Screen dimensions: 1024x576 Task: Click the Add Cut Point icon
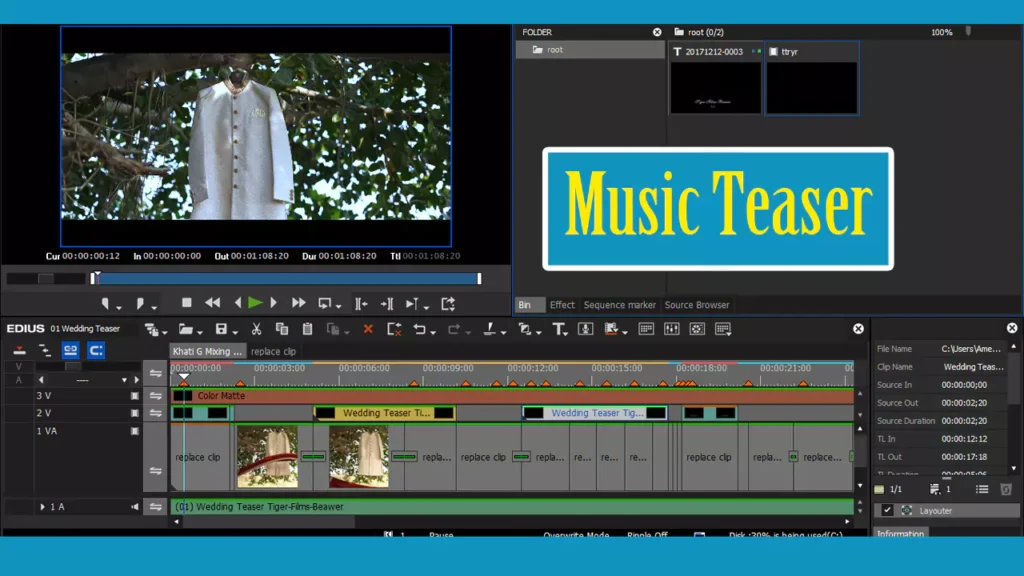pos(488,329)
